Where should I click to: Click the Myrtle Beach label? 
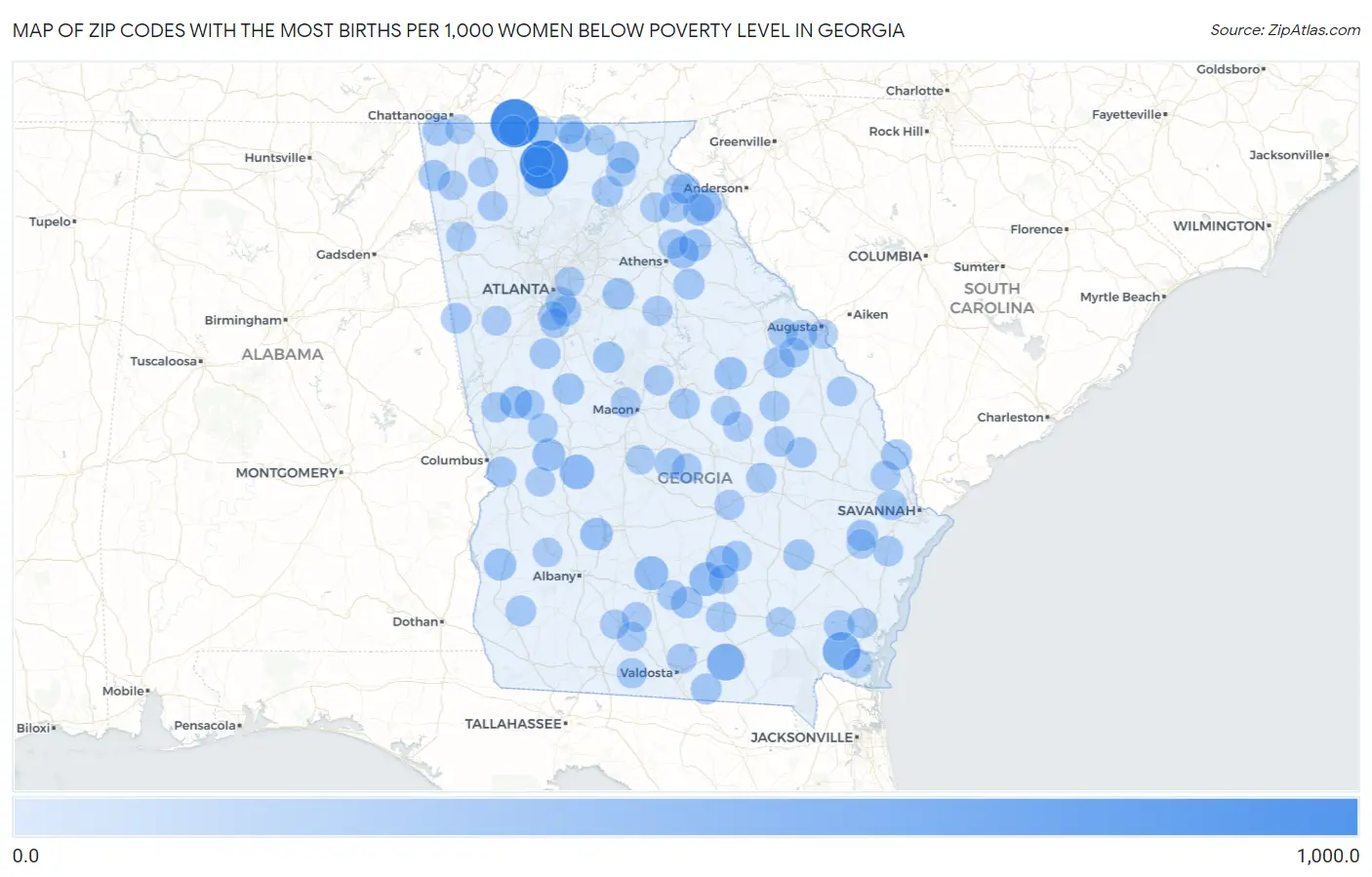[1120, 298]
